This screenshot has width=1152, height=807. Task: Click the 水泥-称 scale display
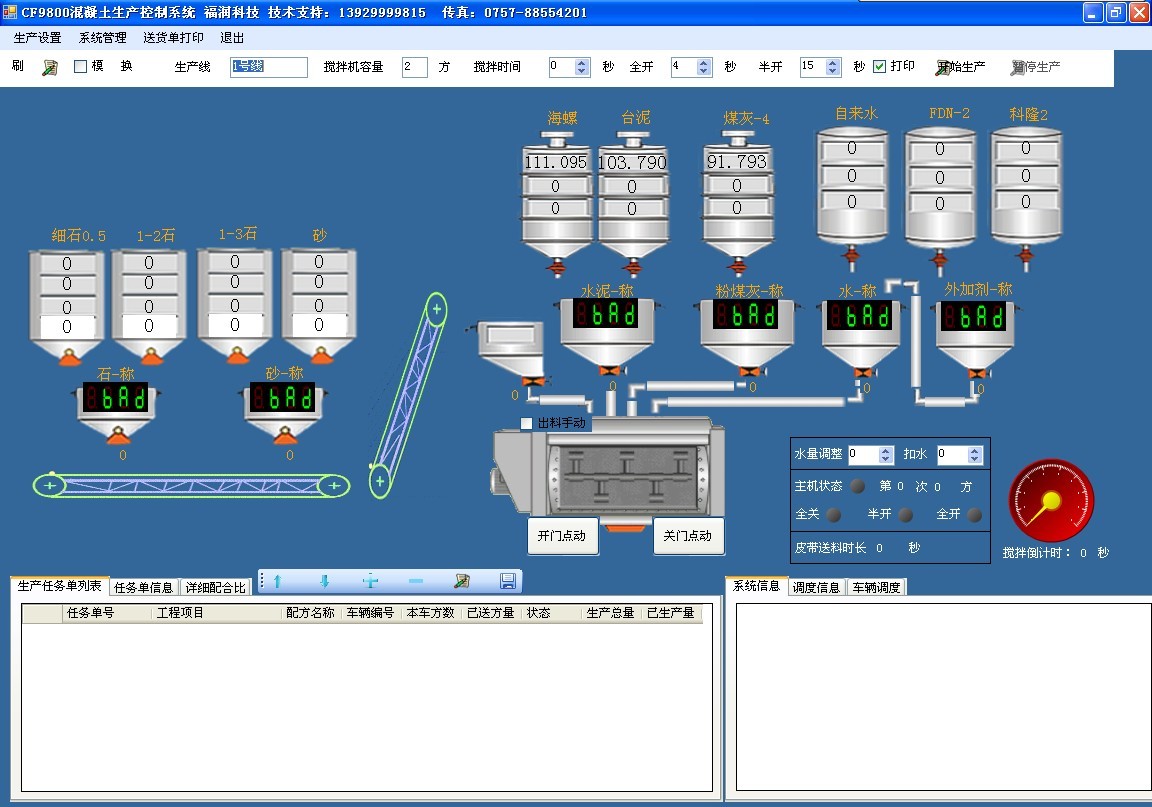coord(605,315)
